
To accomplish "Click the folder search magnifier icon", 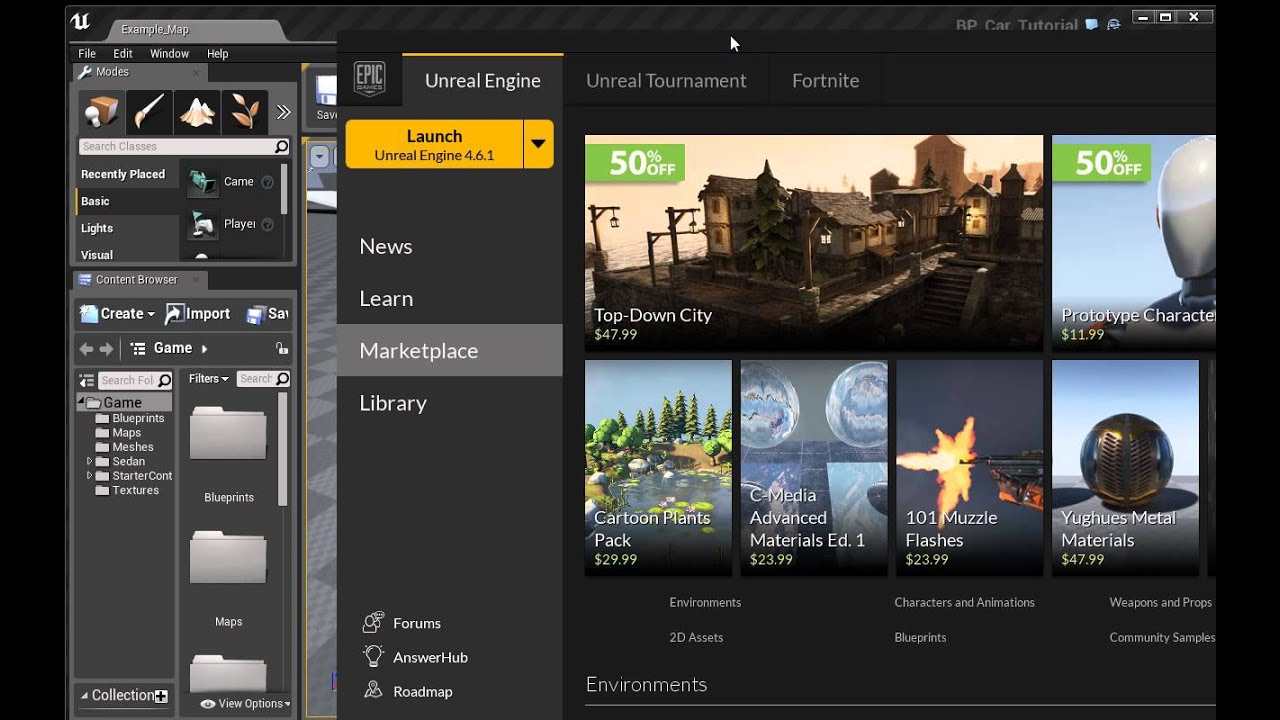I will (164, 380).
